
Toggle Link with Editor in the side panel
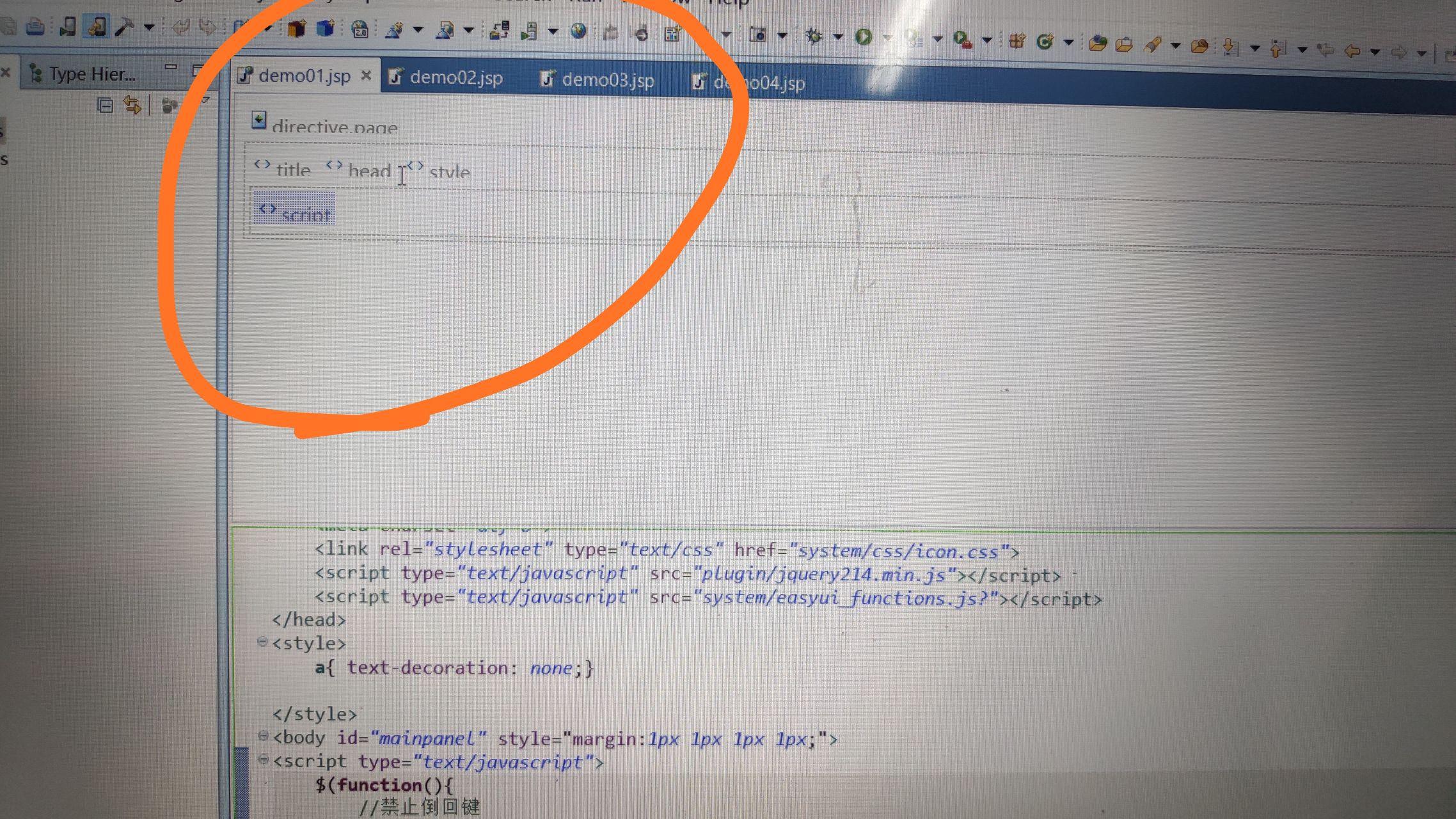[x=132, y=105]
